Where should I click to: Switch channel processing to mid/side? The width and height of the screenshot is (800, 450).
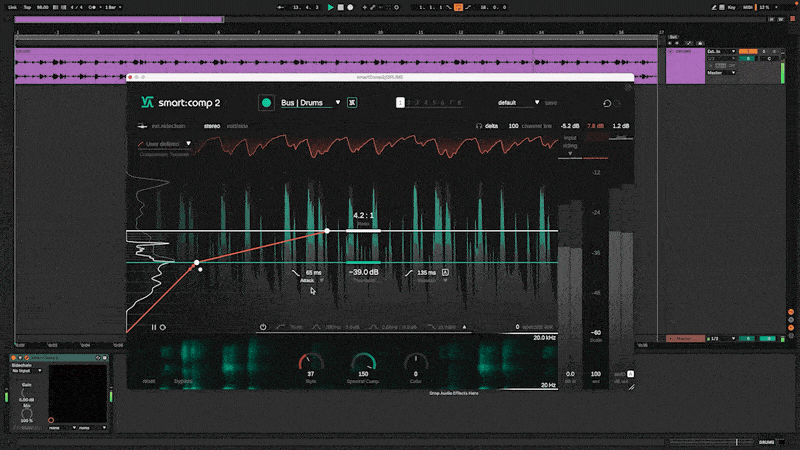(237, 126)
